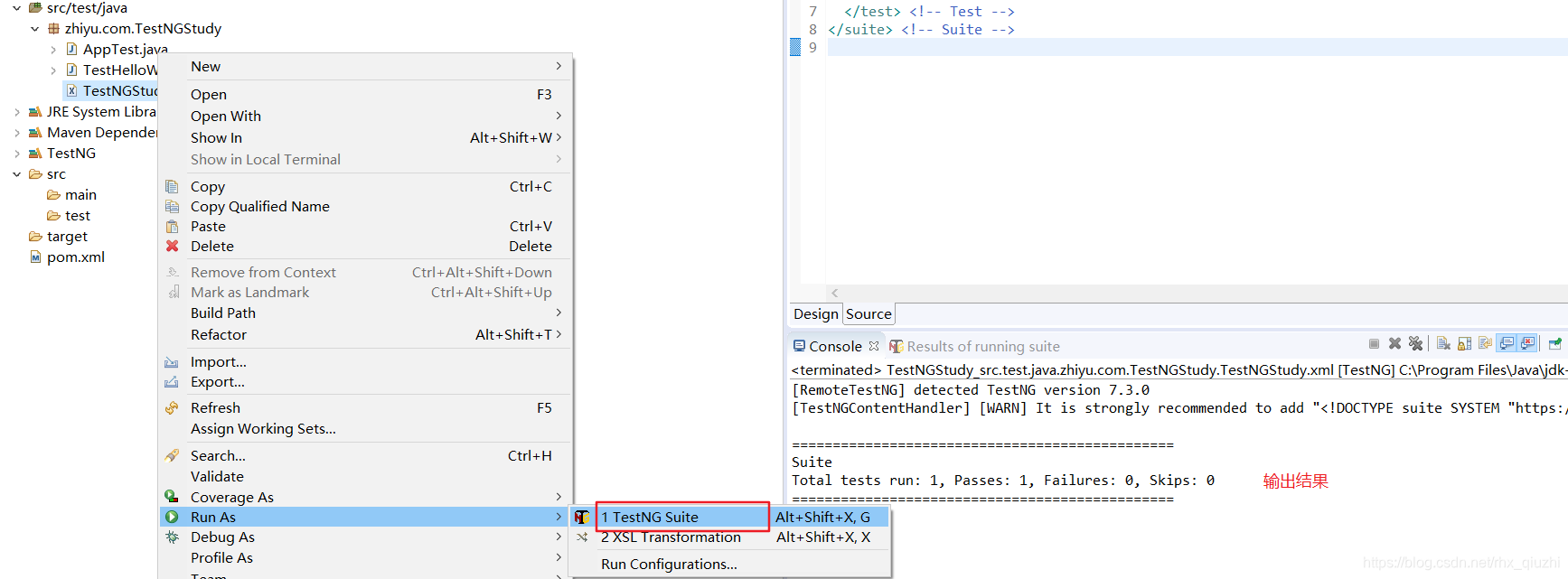Click the TestHelloWorld java file icon

point(71,70)
